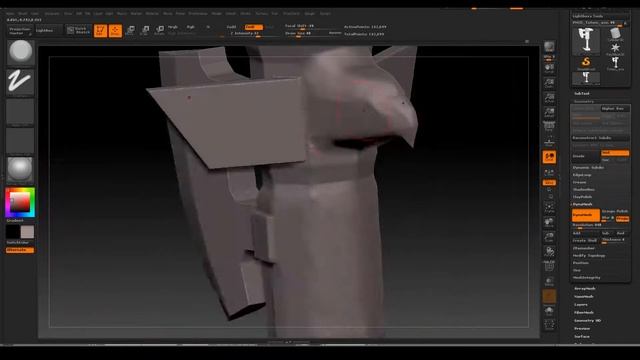The image size is (640, 360).
Task: Toggle the Floor grid
Action: 549,142
